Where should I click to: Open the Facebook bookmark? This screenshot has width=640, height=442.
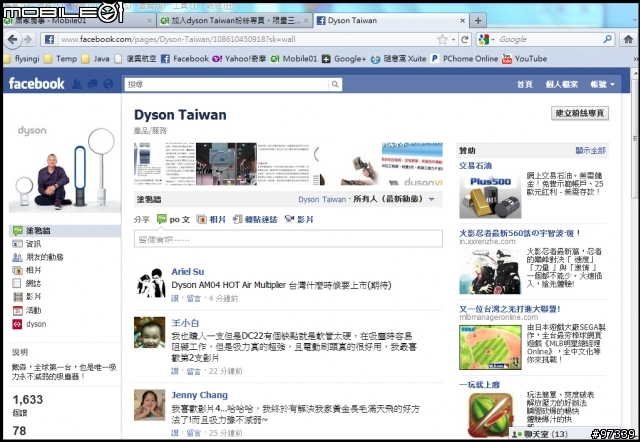coord(185,59)
